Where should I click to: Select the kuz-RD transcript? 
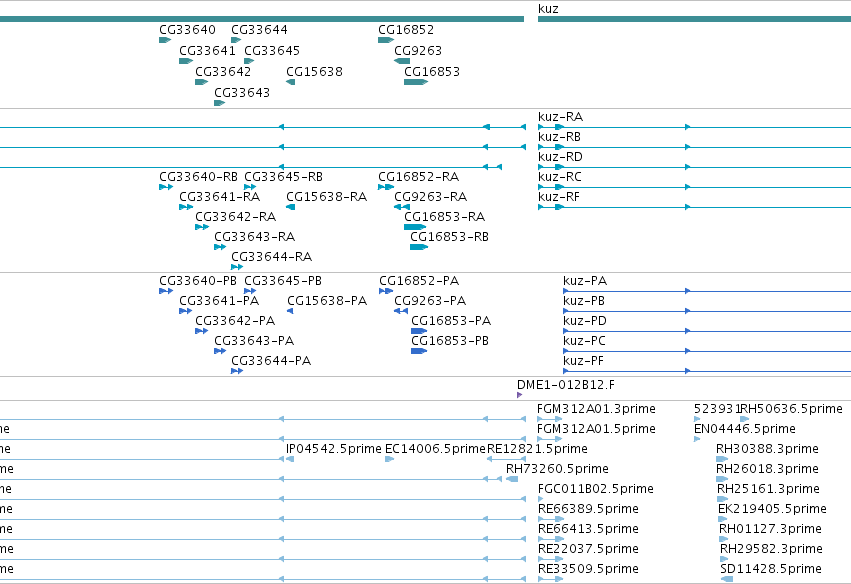click(x=560, y=157)
